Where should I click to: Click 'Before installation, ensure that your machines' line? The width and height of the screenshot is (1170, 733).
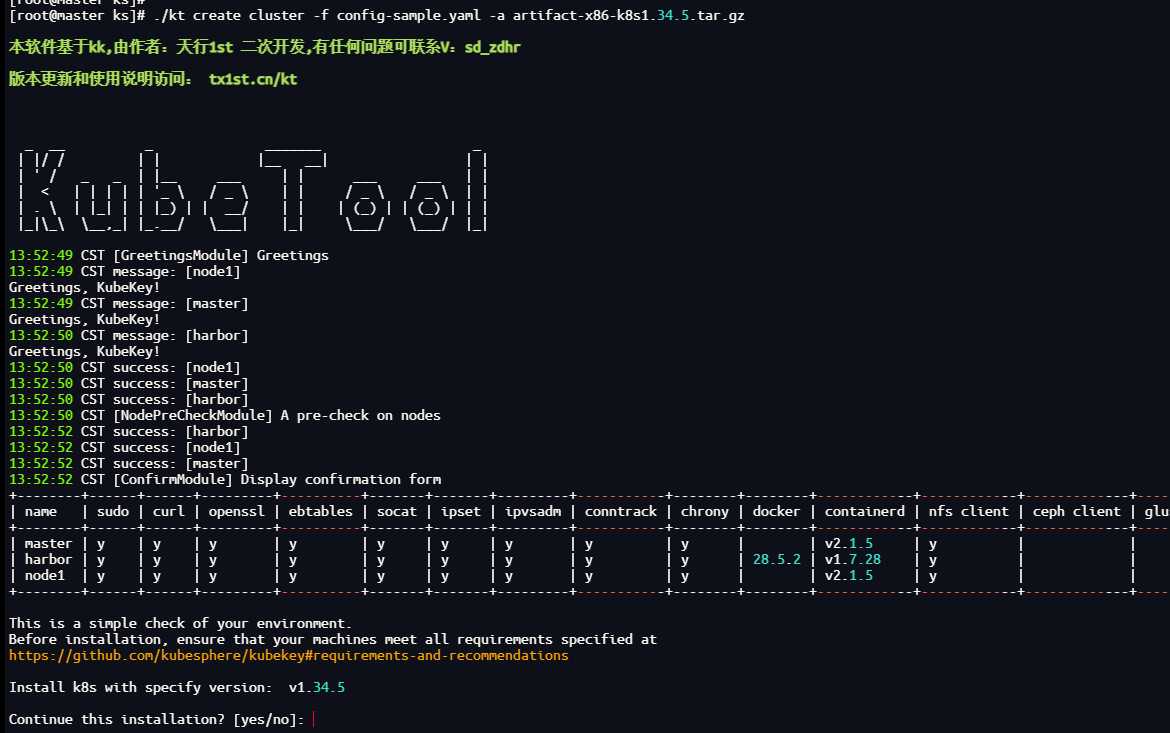(x=333, y=640)
